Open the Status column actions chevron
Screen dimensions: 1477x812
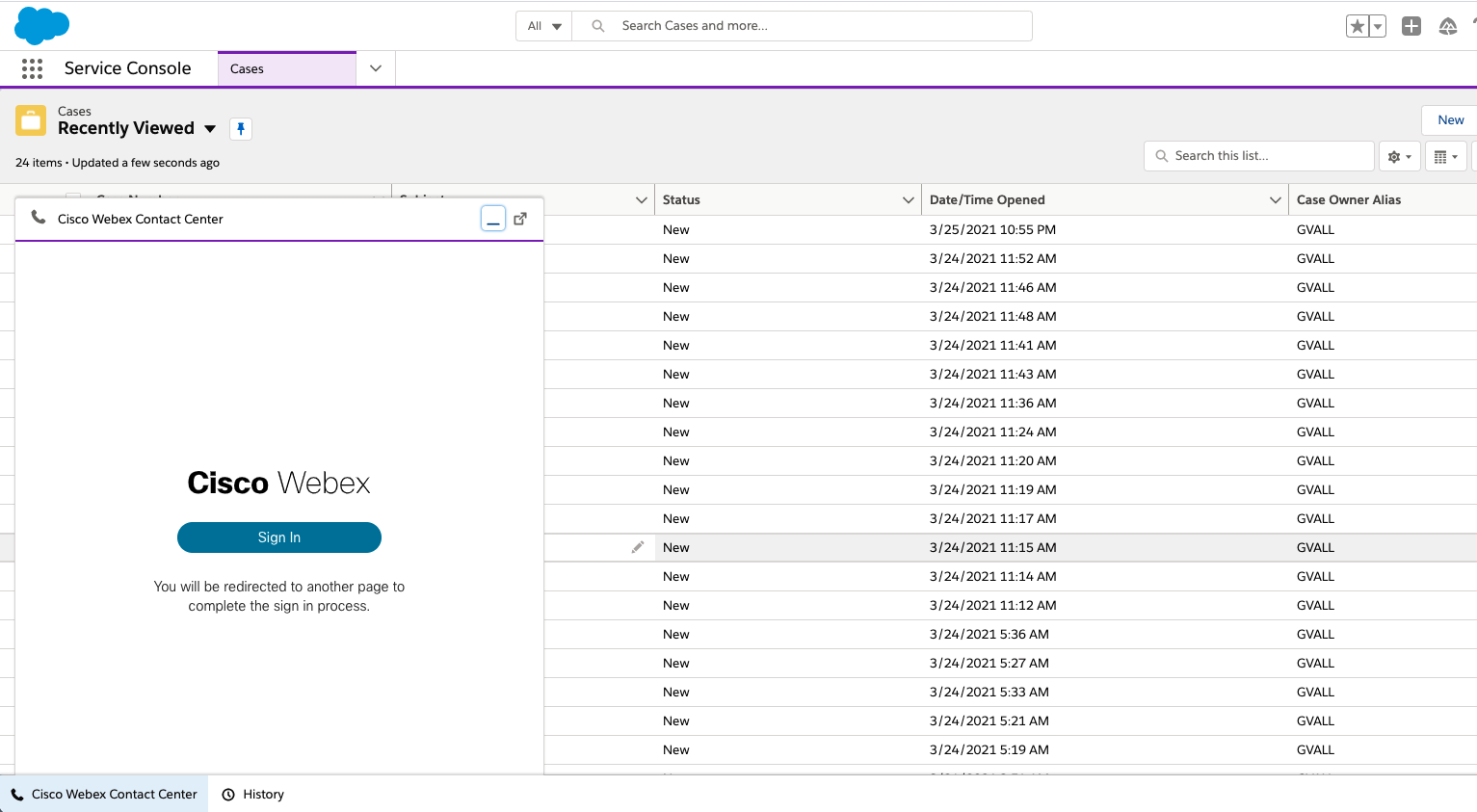(908, 200)
